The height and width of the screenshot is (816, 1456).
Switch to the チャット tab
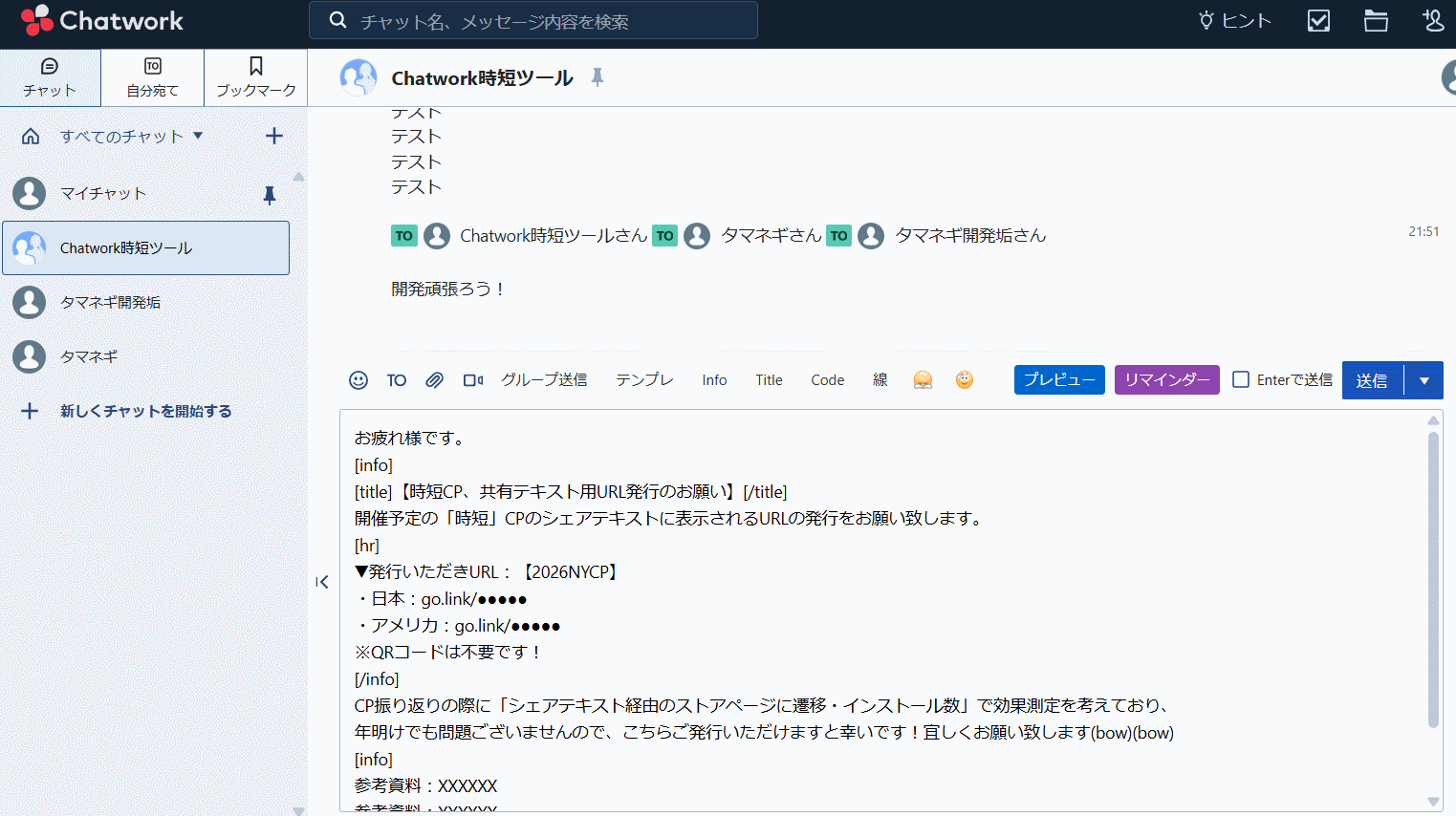click(50, 77)
